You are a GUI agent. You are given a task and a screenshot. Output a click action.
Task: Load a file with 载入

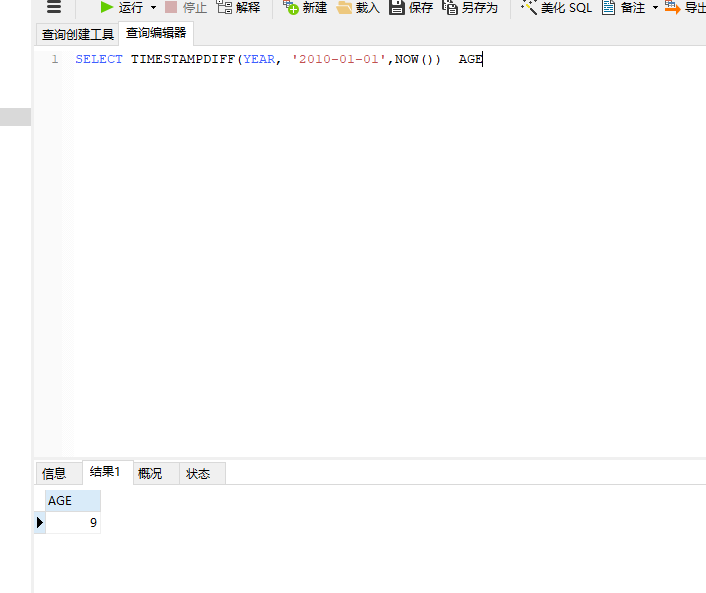358,7
